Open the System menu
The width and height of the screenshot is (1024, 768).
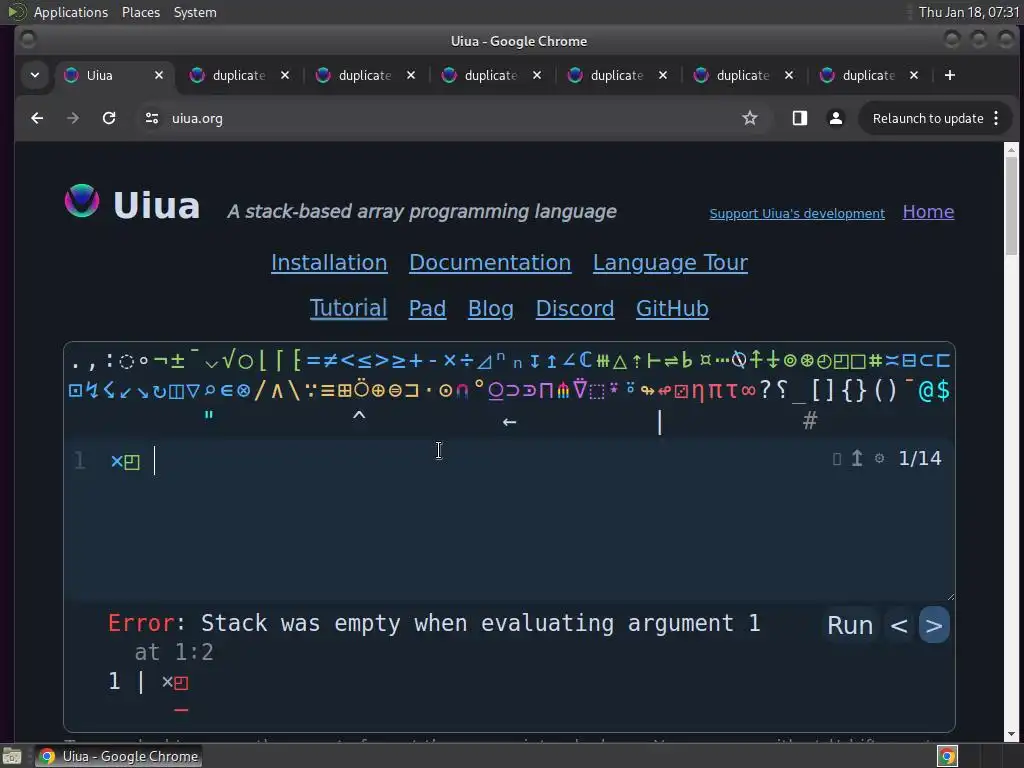coord(195,12)
